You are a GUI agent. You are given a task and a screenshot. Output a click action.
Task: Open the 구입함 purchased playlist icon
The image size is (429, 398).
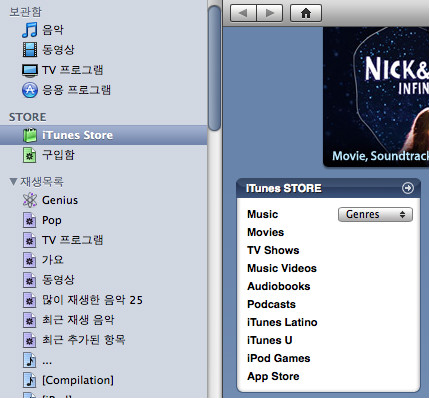click(30, 155)
